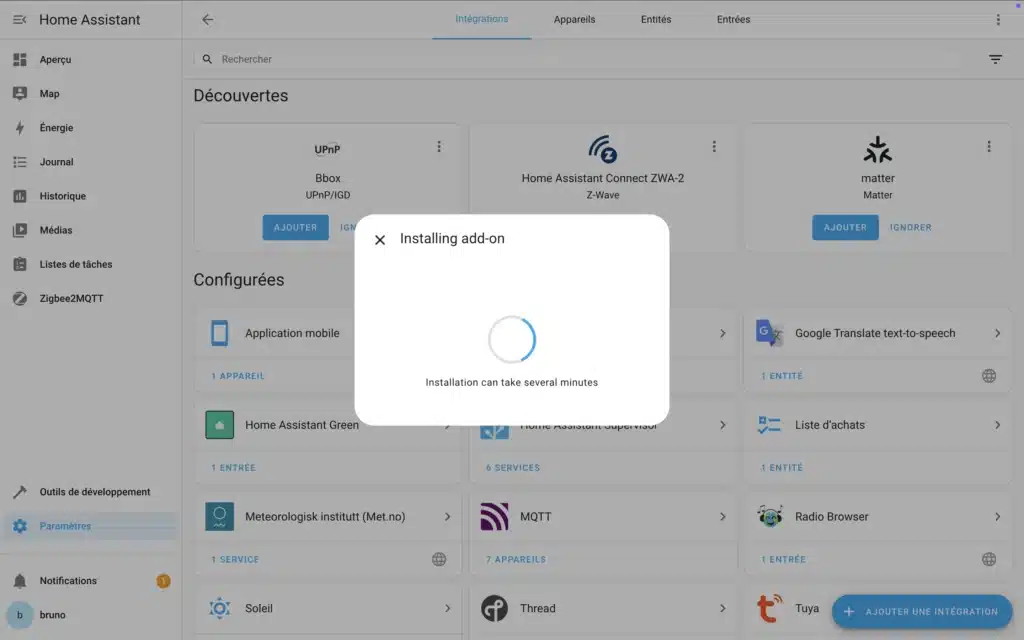Open the Journal list icon
This screenshot has width=1024, height=640.
point(20,161)
